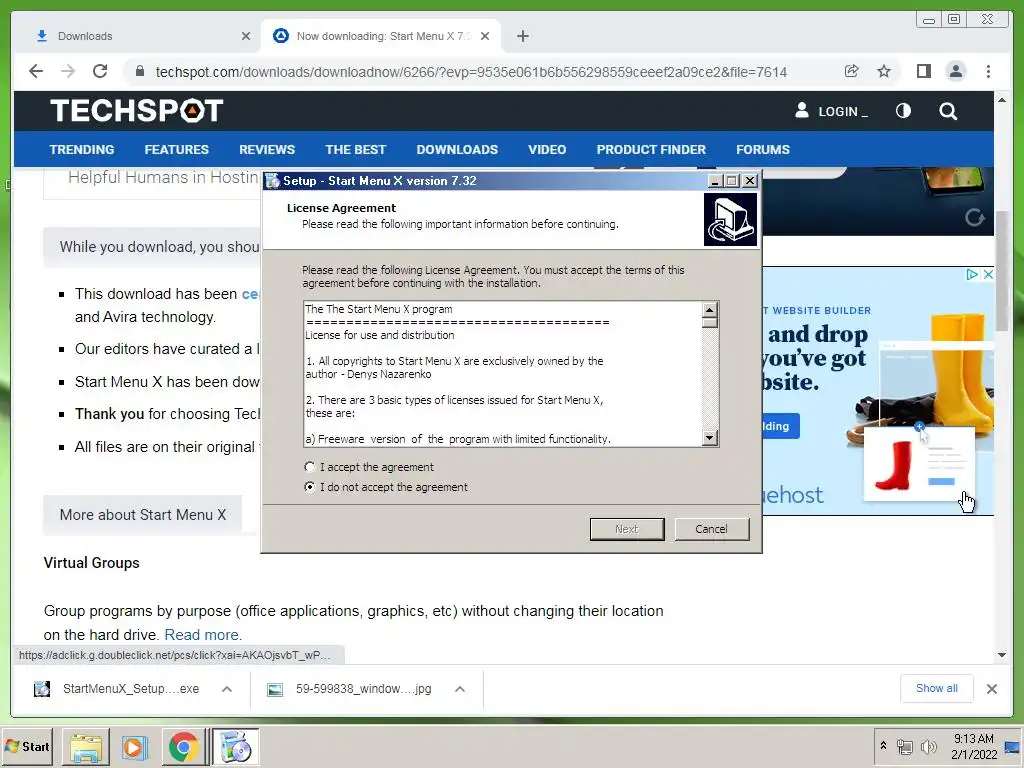The height and width of the screenshot is (768, 1024).
Task: Click the share page icon in address bar
Action: pyautogui.click(x=852, y=71)
